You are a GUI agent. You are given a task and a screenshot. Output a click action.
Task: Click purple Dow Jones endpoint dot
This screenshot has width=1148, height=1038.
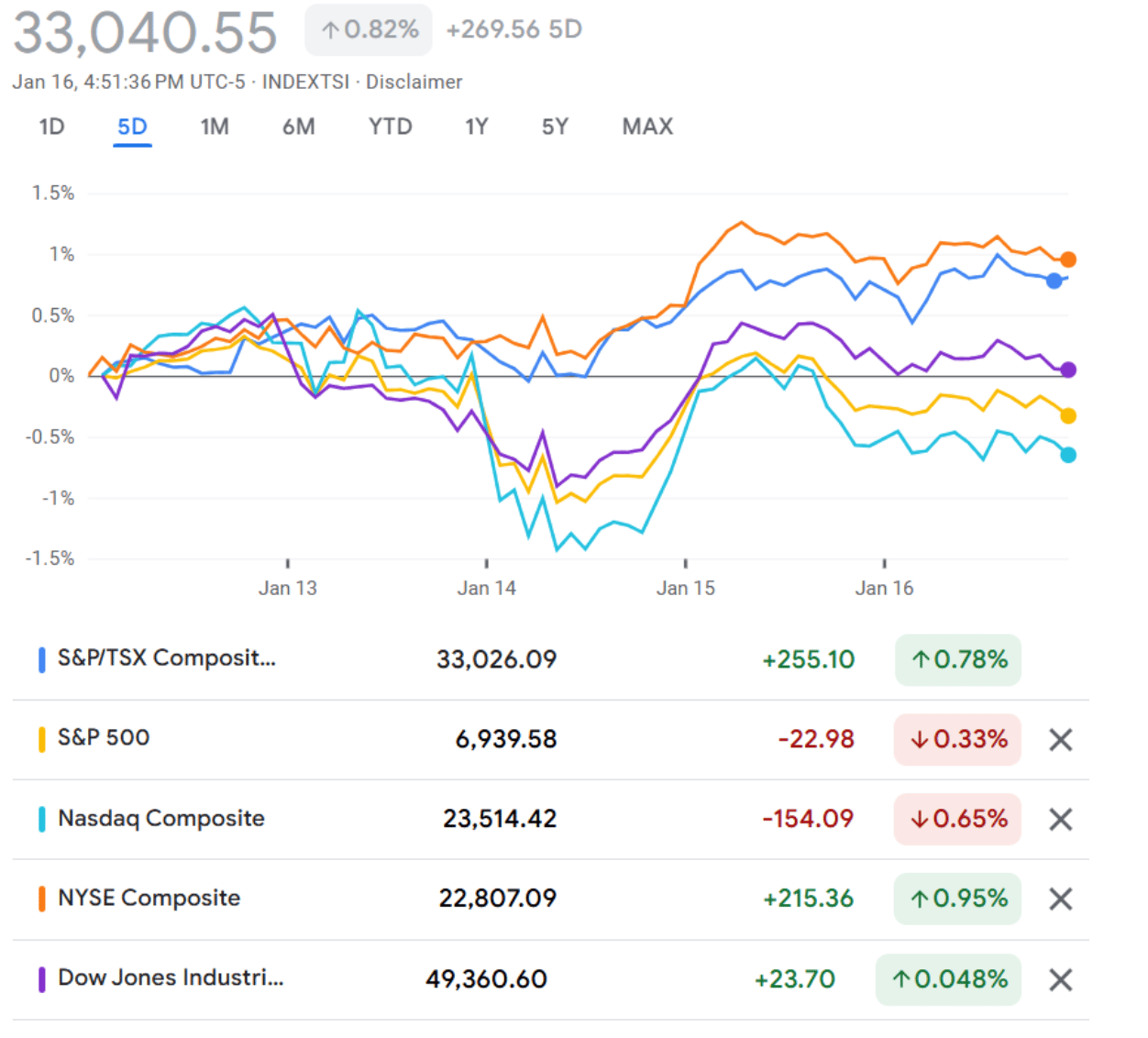tap(1068, 370)
